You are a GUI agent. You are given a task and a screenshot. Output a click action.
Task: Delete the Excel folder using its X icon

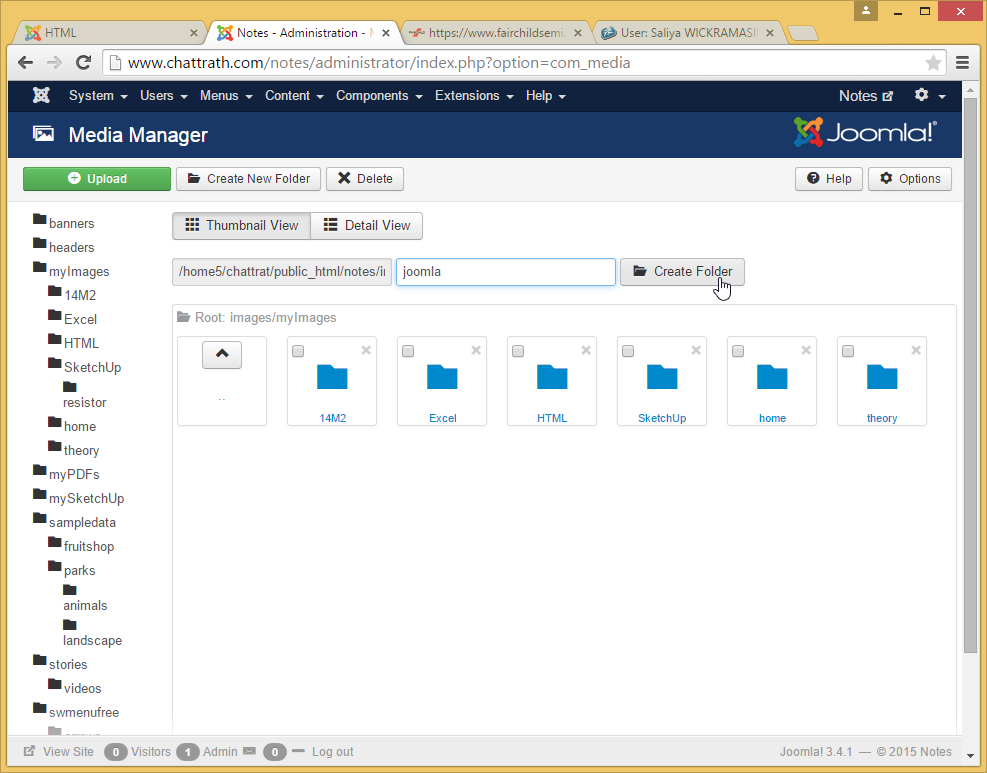pyautogui.click(x=476, y=350)
